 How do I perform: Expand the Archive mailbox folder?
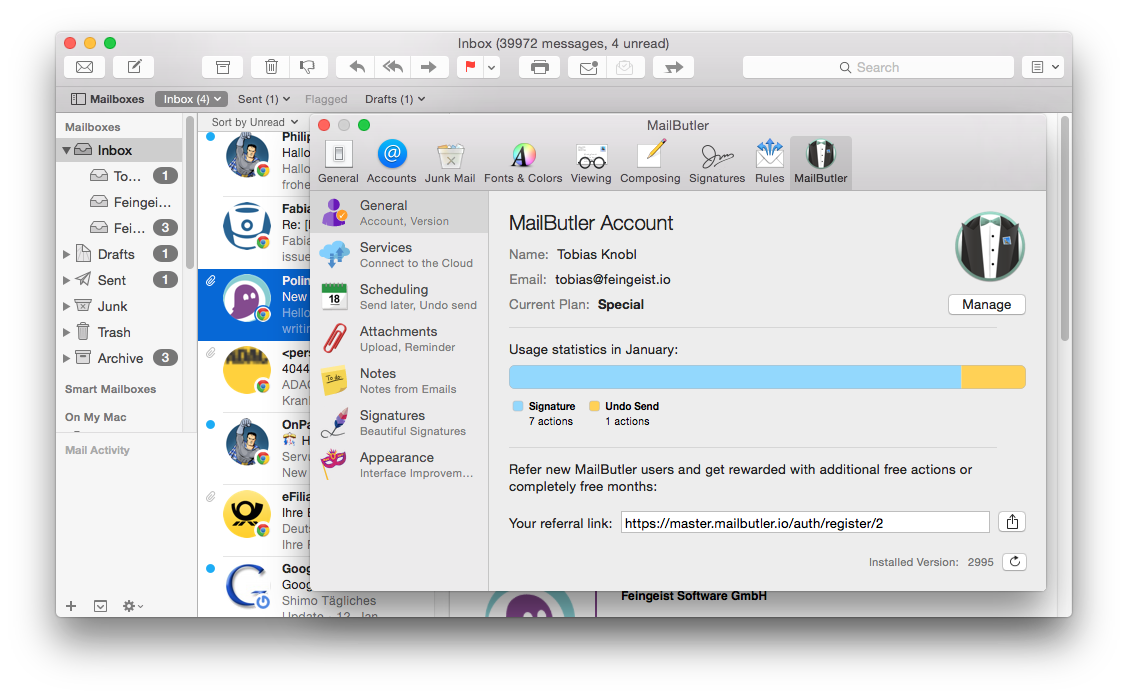pyautogui.click(x=67, y=358)
